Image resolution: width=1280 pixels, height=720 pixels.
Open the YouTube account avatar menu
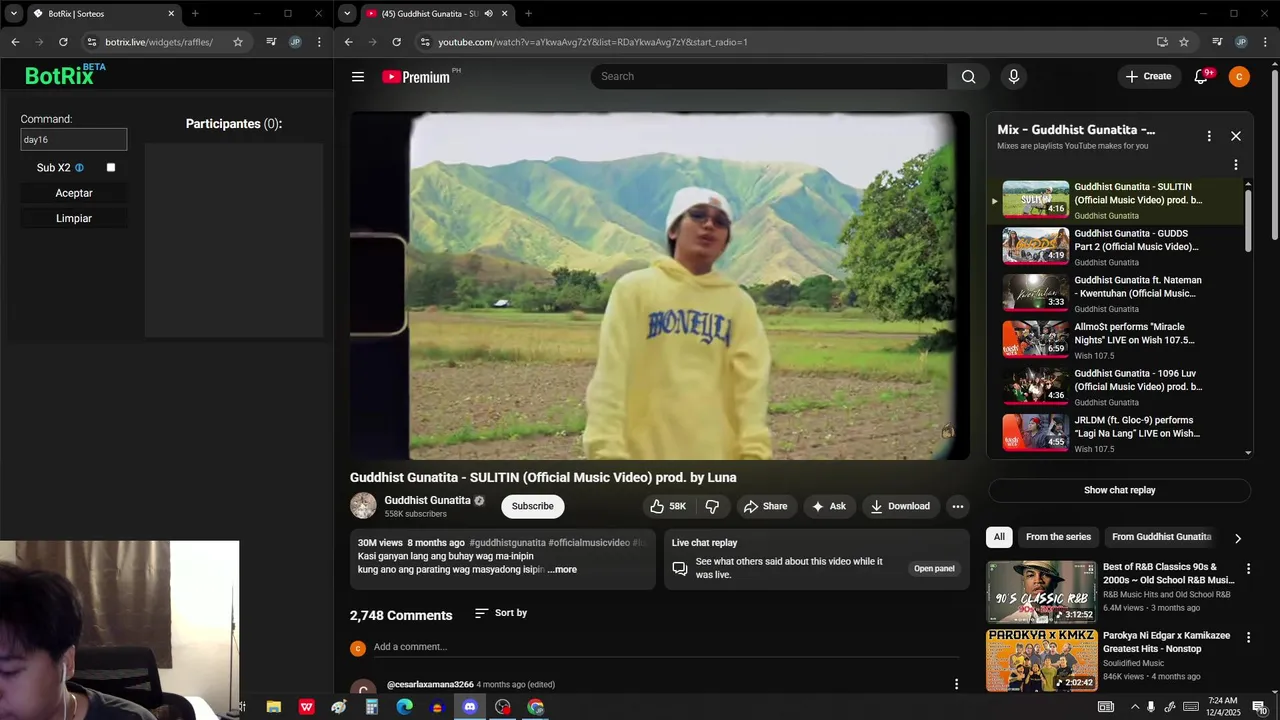click(x=1239, y=76)
